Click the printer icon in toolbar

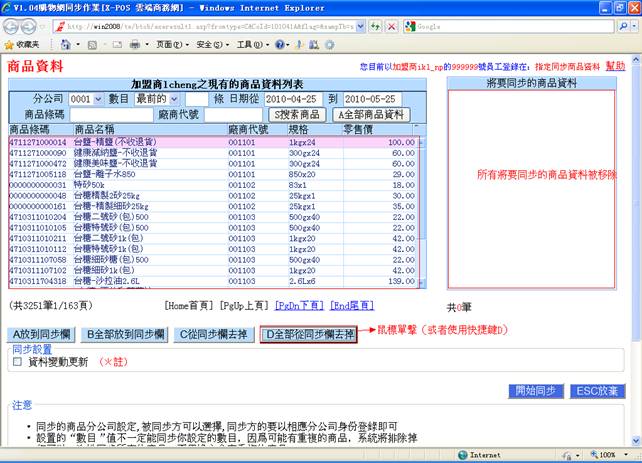coord(135,45)
